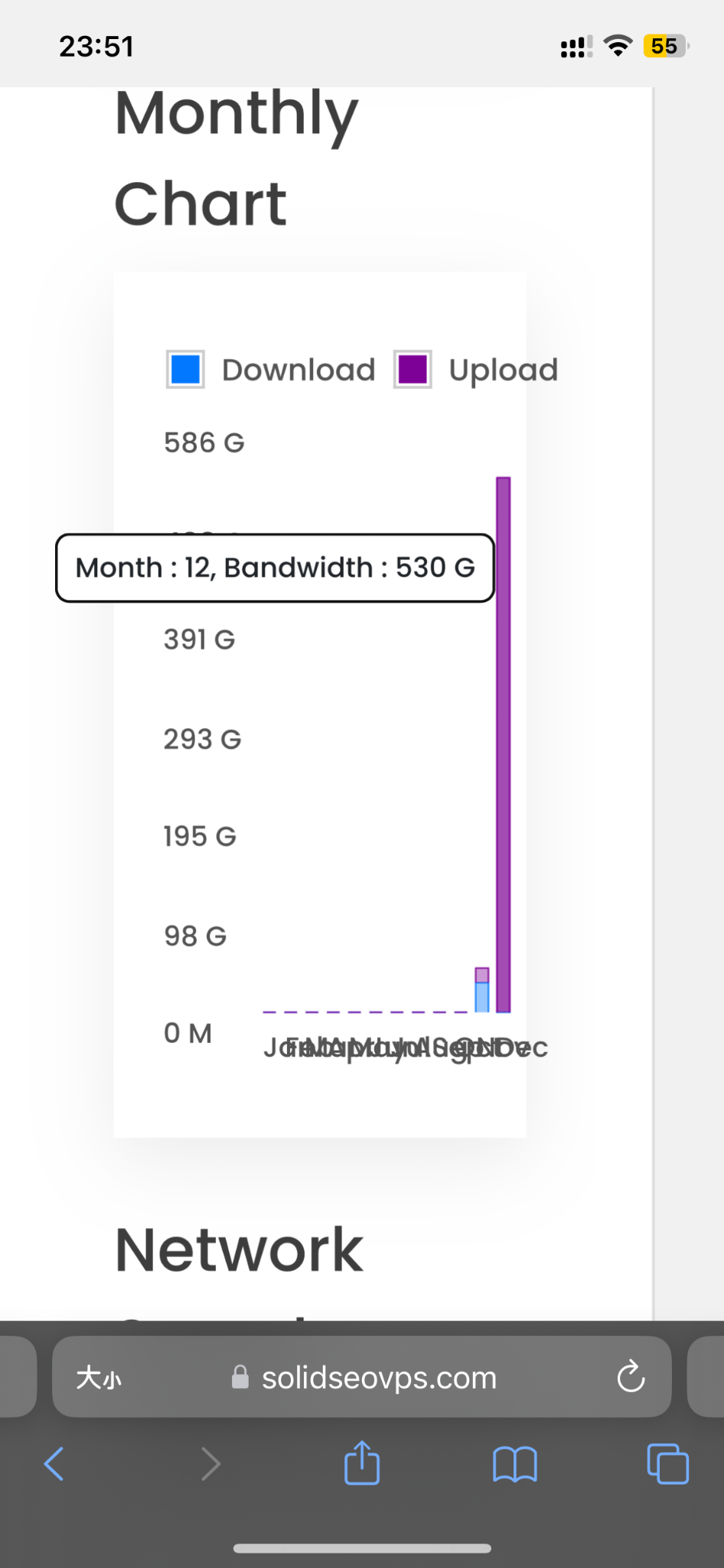
Task: Tap the Safari forward arrow
Action: tap(210, 1464)
